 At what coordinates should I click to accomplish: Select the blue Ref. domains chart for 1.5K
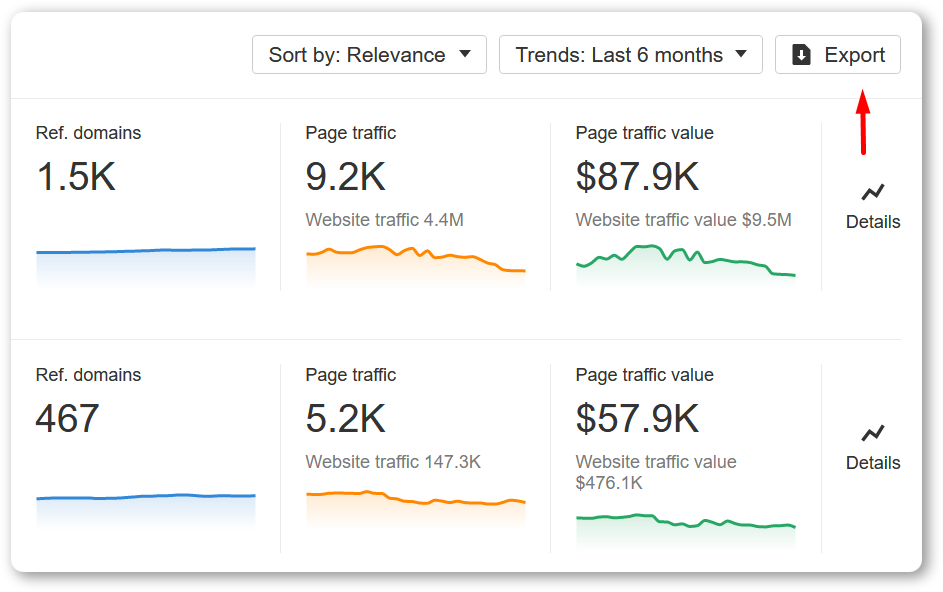[146, 267]
